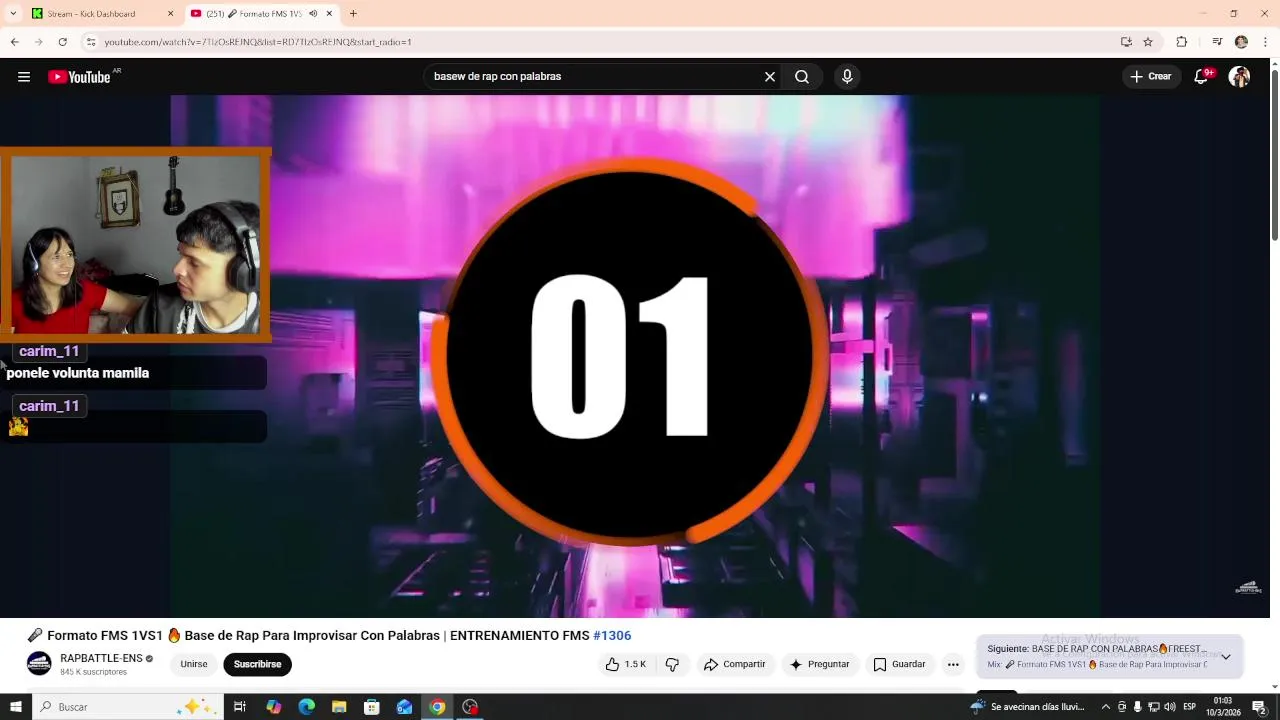Screen dimensions: 1280x720
Task: Open Preguntar AI assistant
Action: (819, 664)
